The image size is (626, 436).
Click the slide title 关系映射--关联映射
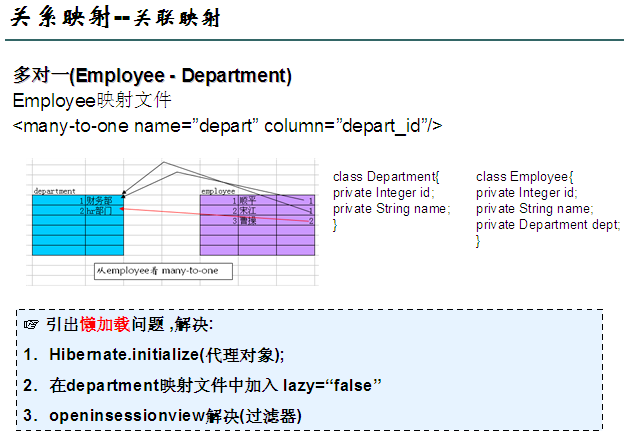point(116,18)
